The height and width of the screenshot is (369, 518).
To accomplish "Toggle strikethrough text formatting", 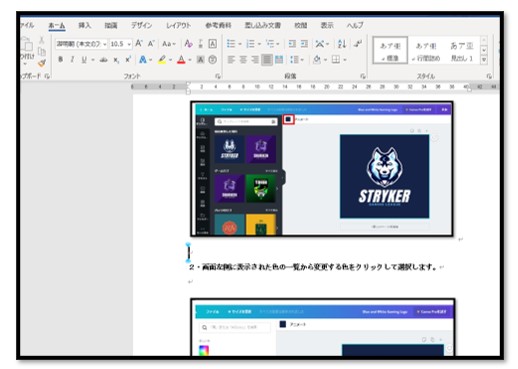I will pyautogui.click(x=103, y=60).
